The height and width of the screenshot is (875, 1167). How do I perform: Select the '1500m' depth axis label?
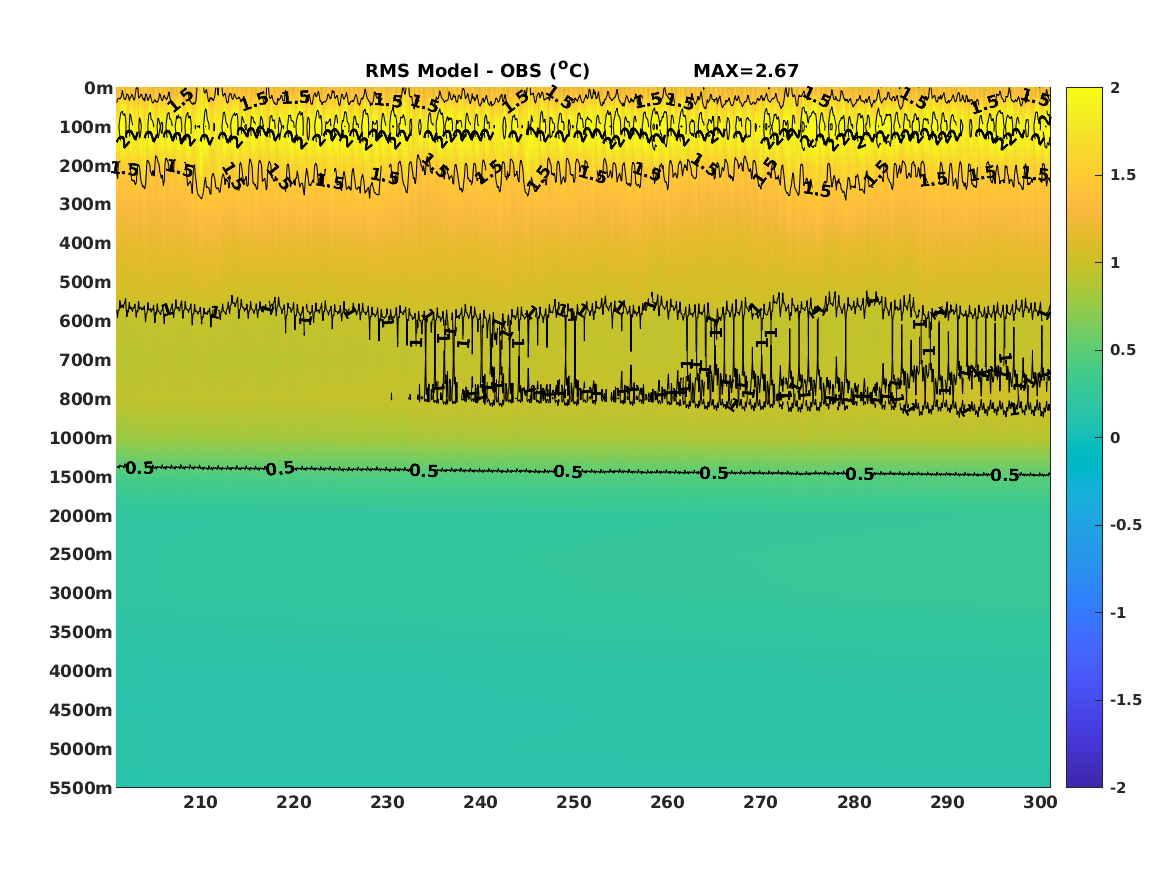tap(81, 477)
